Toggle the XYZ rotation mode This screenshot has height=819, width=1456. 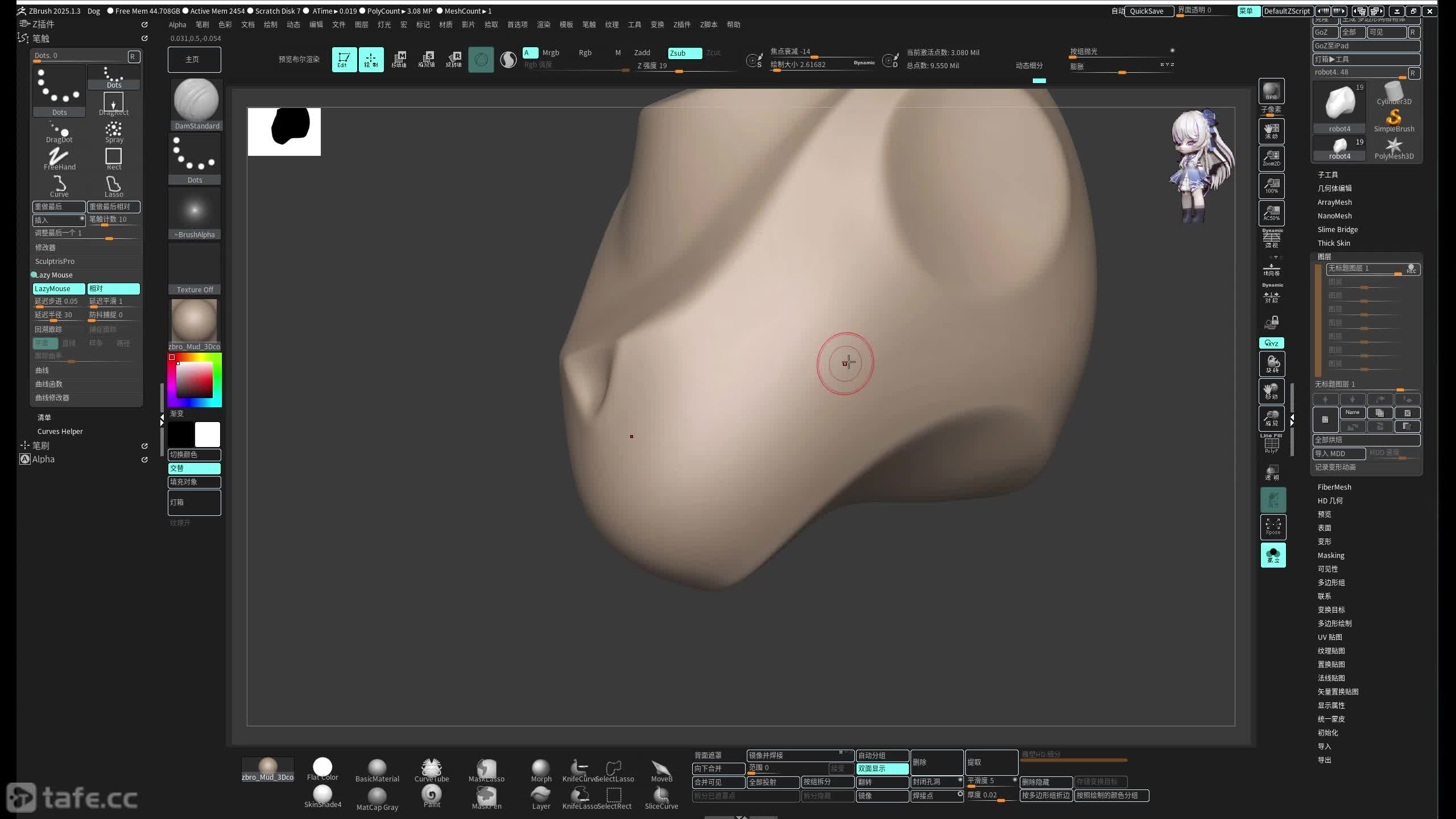[1271, 343]
